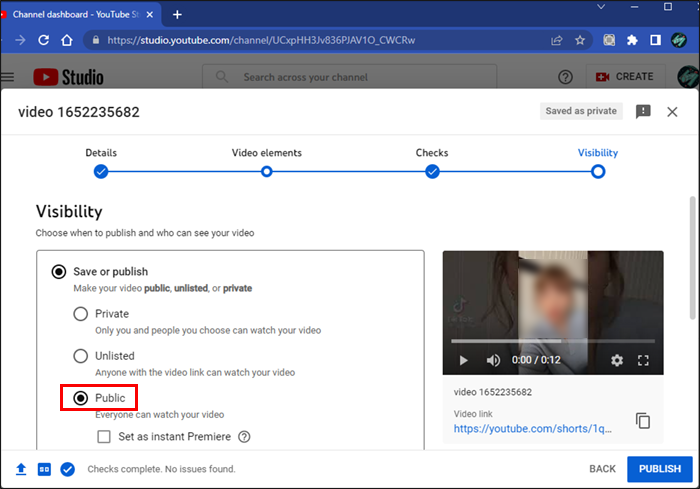
Task: Play the video preview
Action: [x=462, y=360]
